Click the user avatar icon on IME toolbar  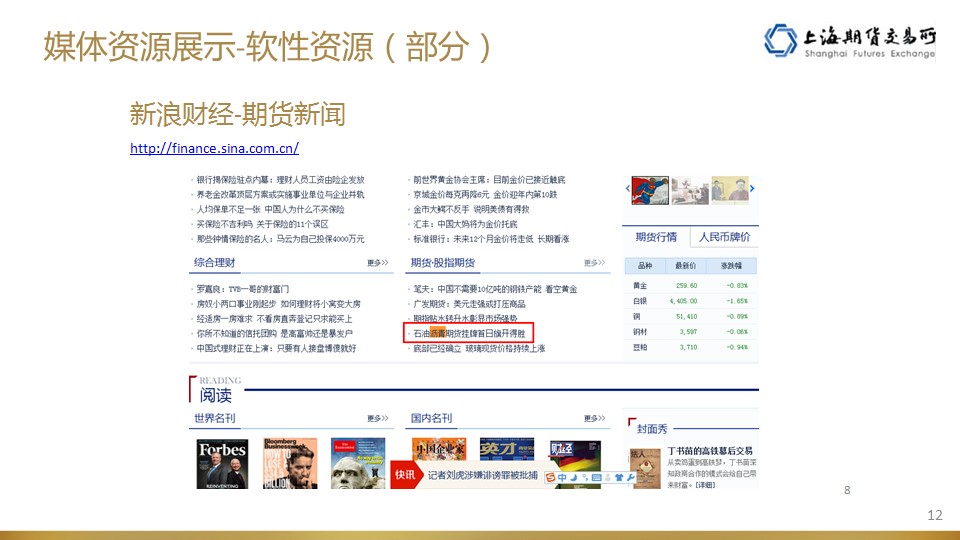pos(607,478)
